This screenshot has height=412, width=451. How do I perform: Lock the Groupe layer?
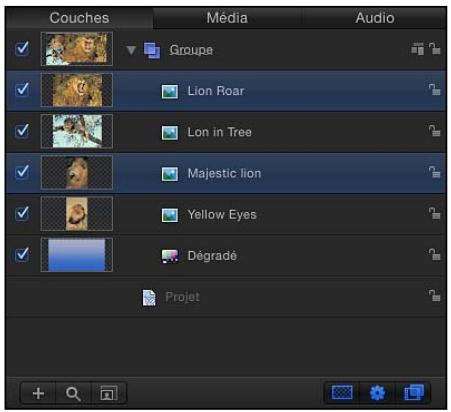click(x=434, y=49)
